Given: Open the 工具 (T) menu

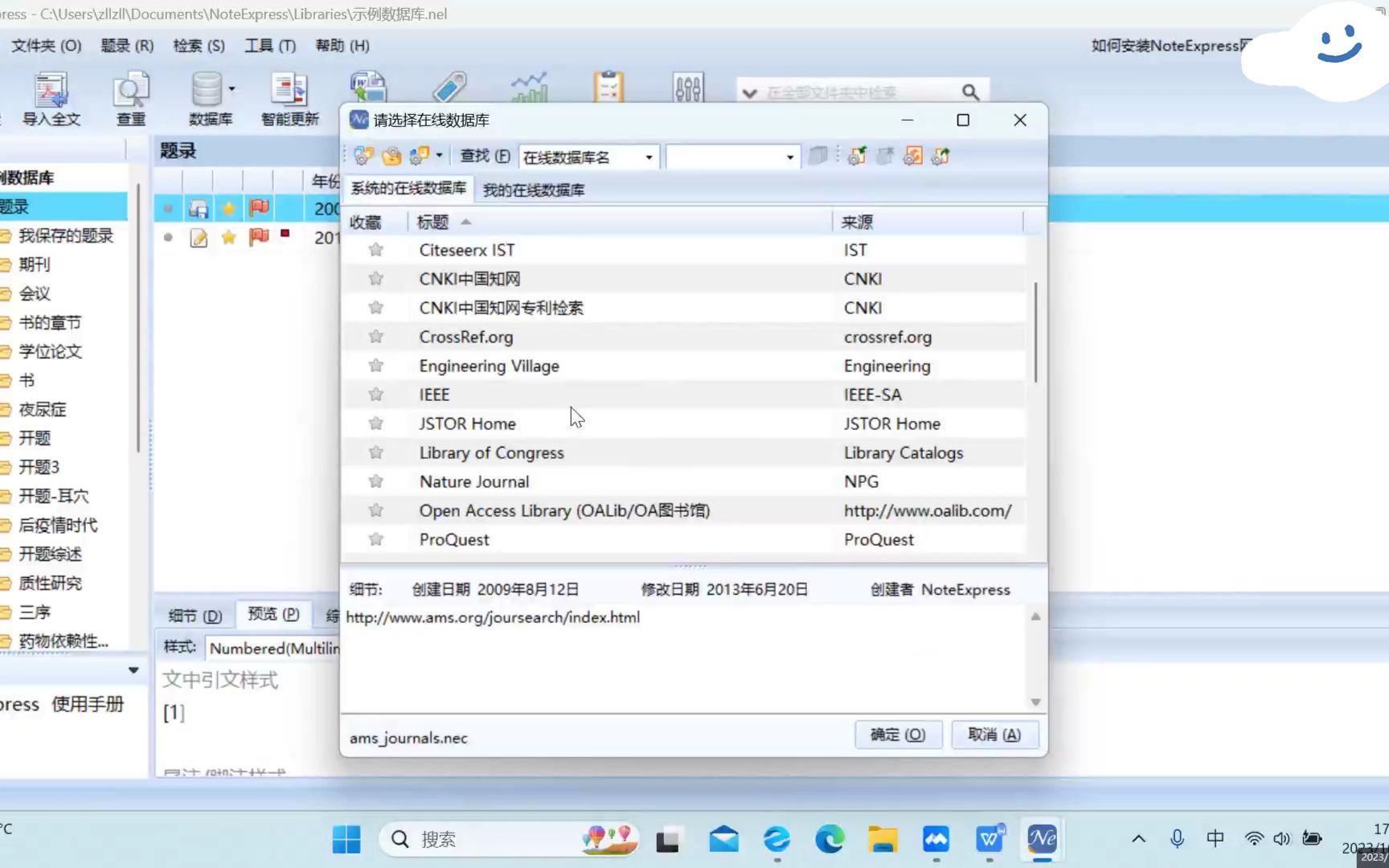Looking at the screenshot, I should (270, 46).
